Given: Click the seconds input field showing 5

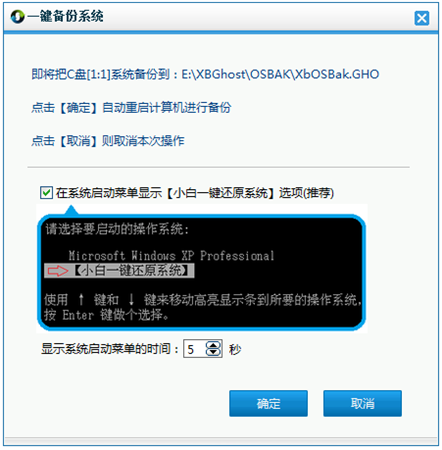Looking at the screenshot, I should [195, 349].
